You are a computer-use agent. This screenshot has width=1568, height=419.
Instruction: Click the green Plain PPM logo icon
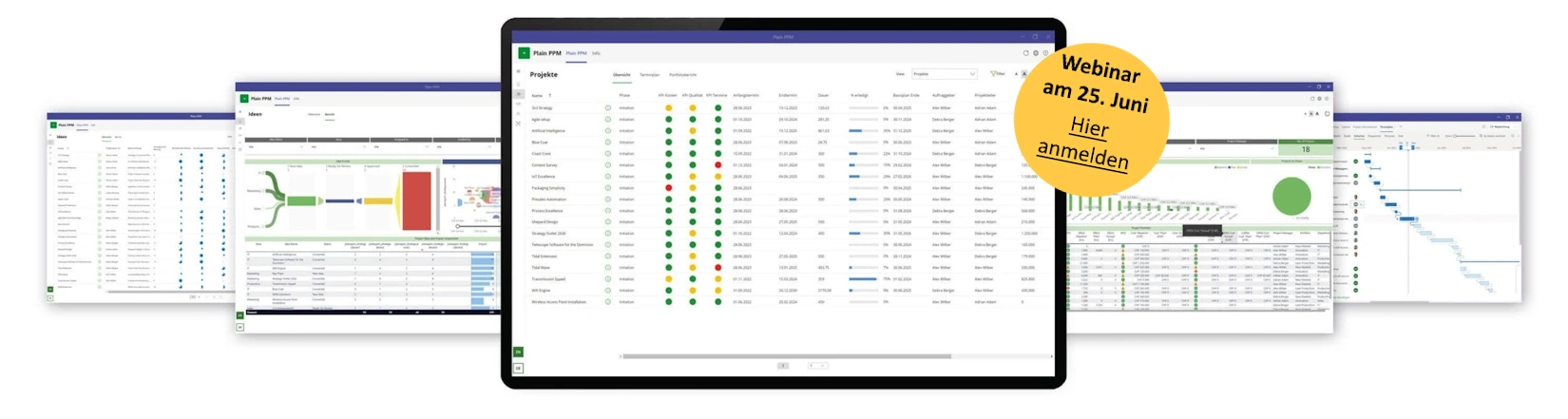click(524, 53)
